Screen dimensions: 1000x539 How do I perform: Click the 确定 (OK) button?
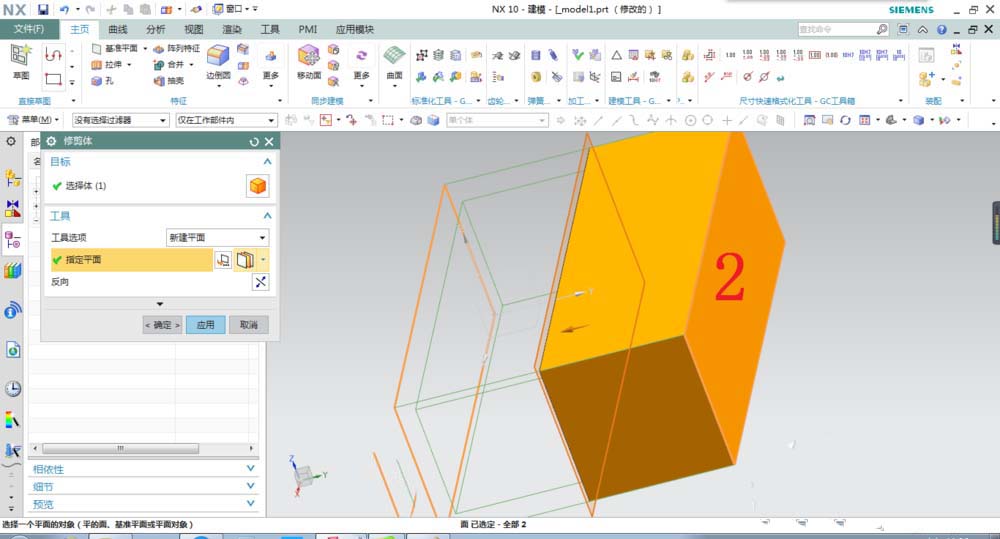[162, 325]
